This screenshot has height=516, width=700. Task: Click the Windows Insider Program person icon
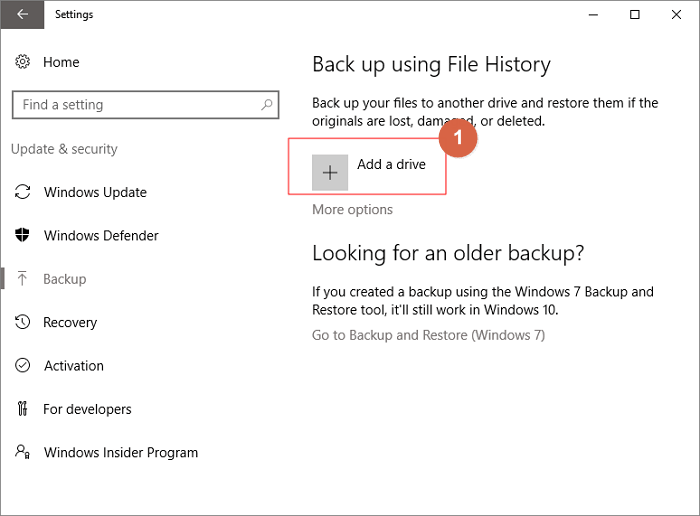tap(22, 452)
